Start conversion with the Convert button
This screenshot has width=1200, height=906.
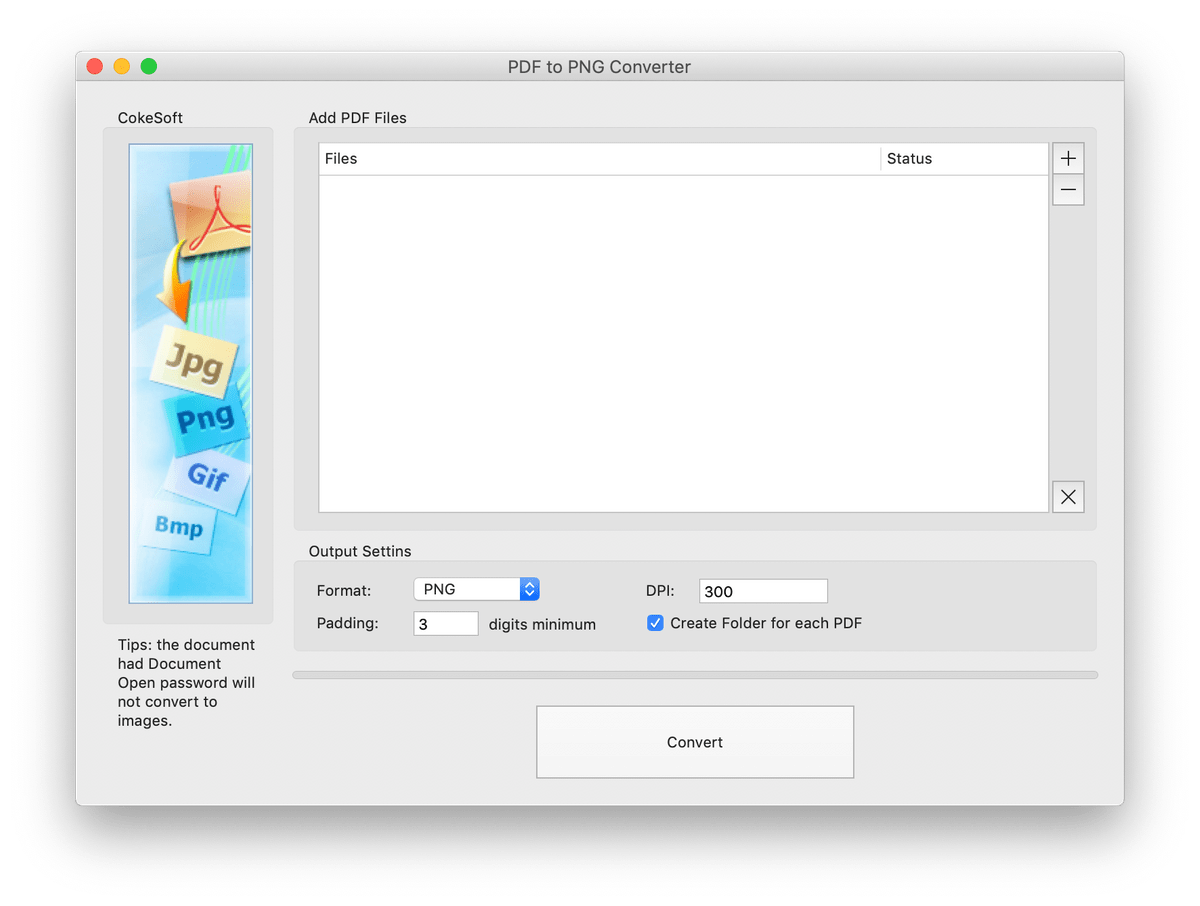click(x=695, y=742)
